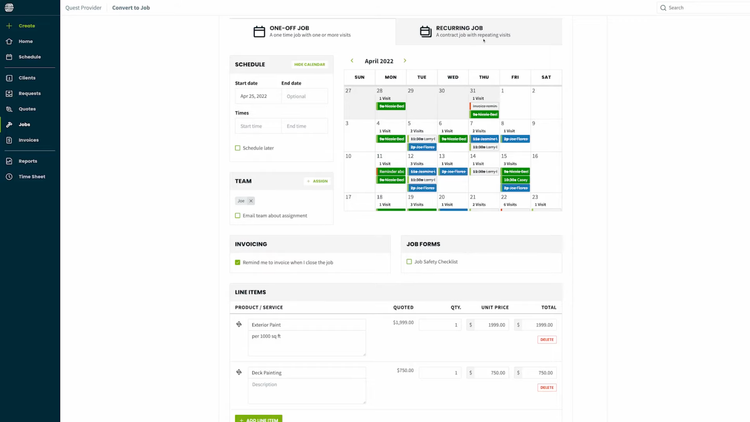Toggle Schedule later checkbox
The image size is (750, 422).
point(238,148)
